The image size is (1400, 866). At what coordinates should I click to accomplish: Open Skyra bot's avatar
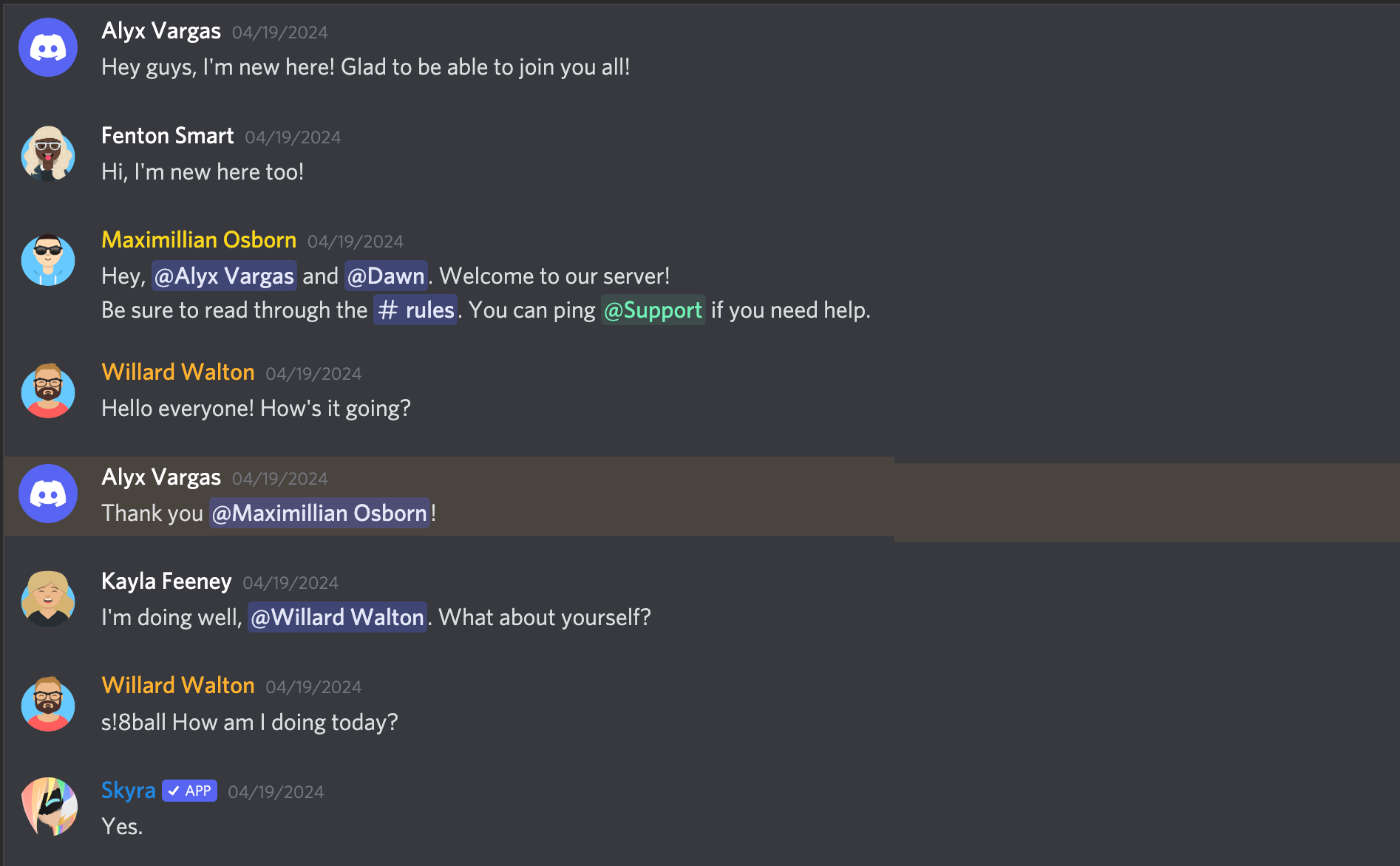[48, 807]
